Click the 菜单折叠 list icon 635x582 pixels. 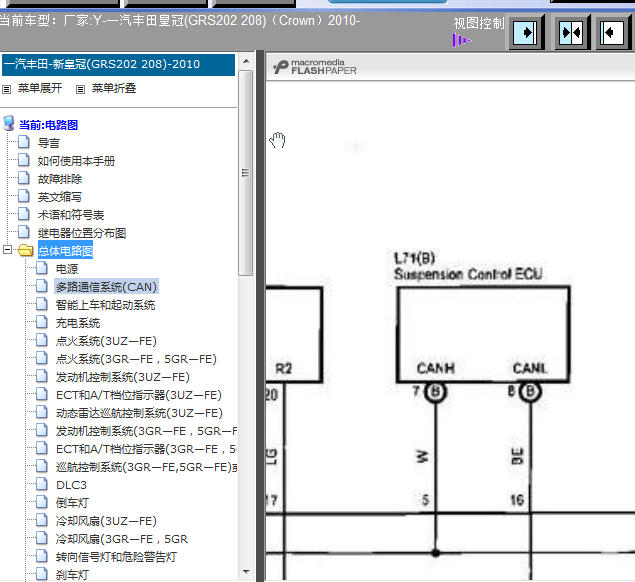pyautogui.click(x=81, y=89)
